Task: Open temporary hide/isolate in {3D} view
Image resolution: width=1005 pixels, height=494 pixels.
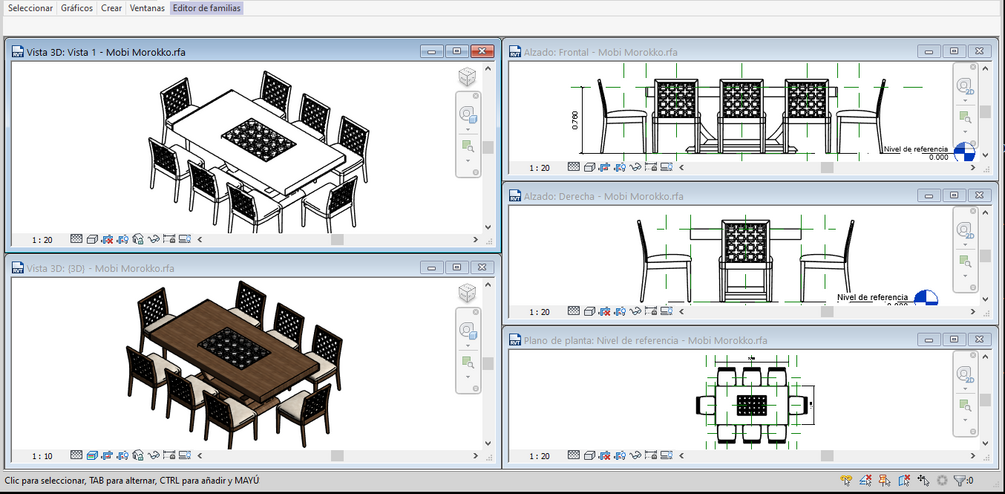Action: (154, 456)
